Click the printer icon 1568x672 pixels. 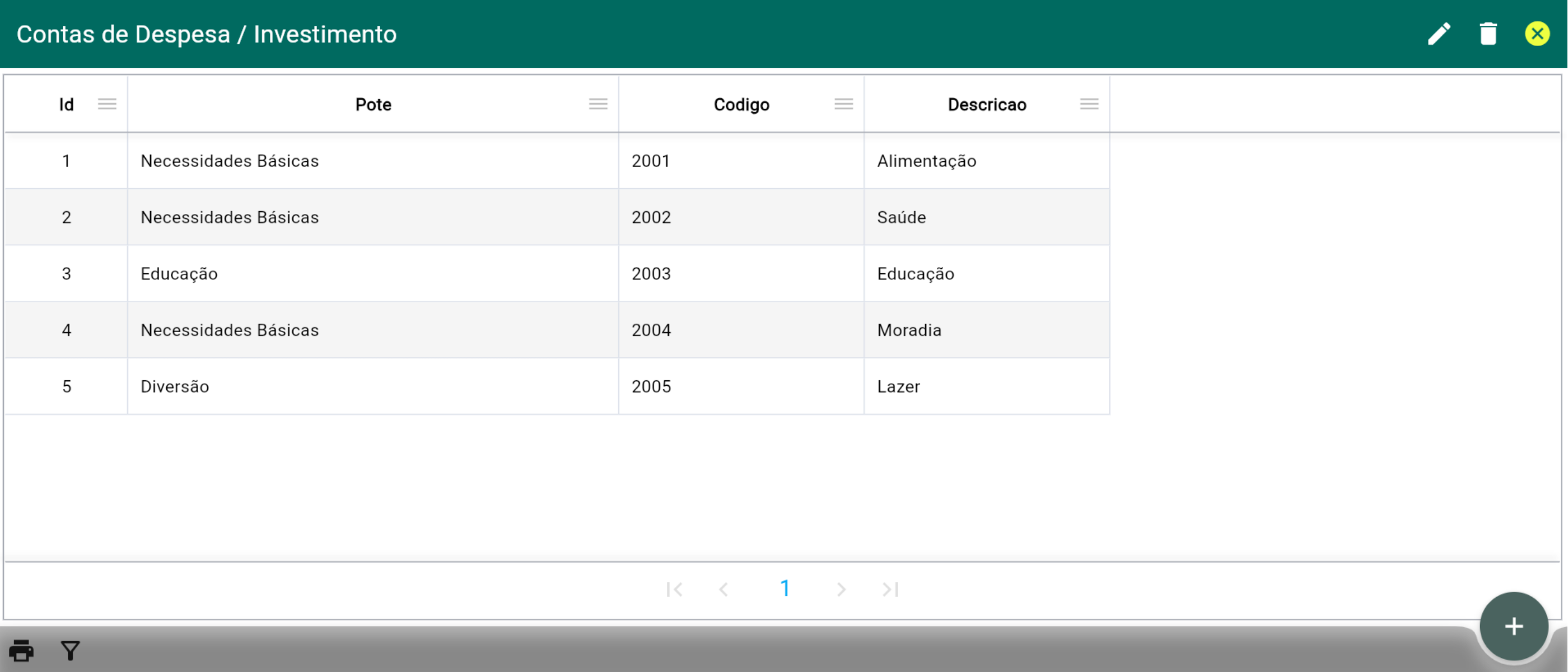[21, 651]
